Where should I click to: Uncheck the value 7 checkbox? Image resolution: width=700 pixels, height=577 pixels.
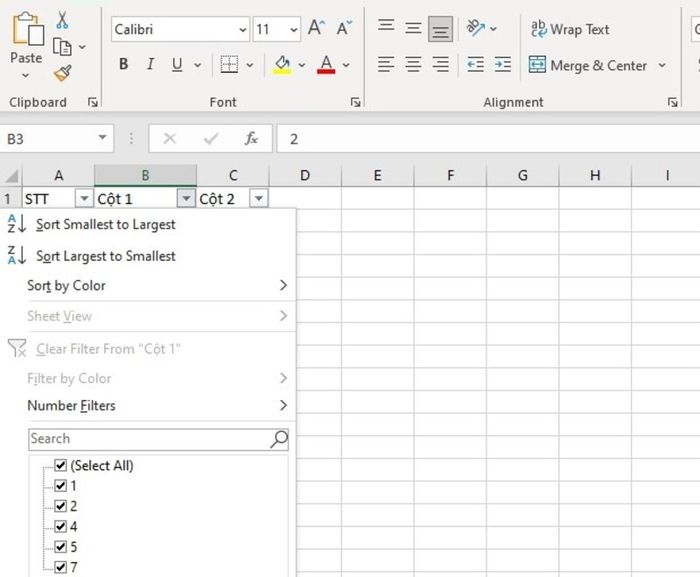pos(61,567)
